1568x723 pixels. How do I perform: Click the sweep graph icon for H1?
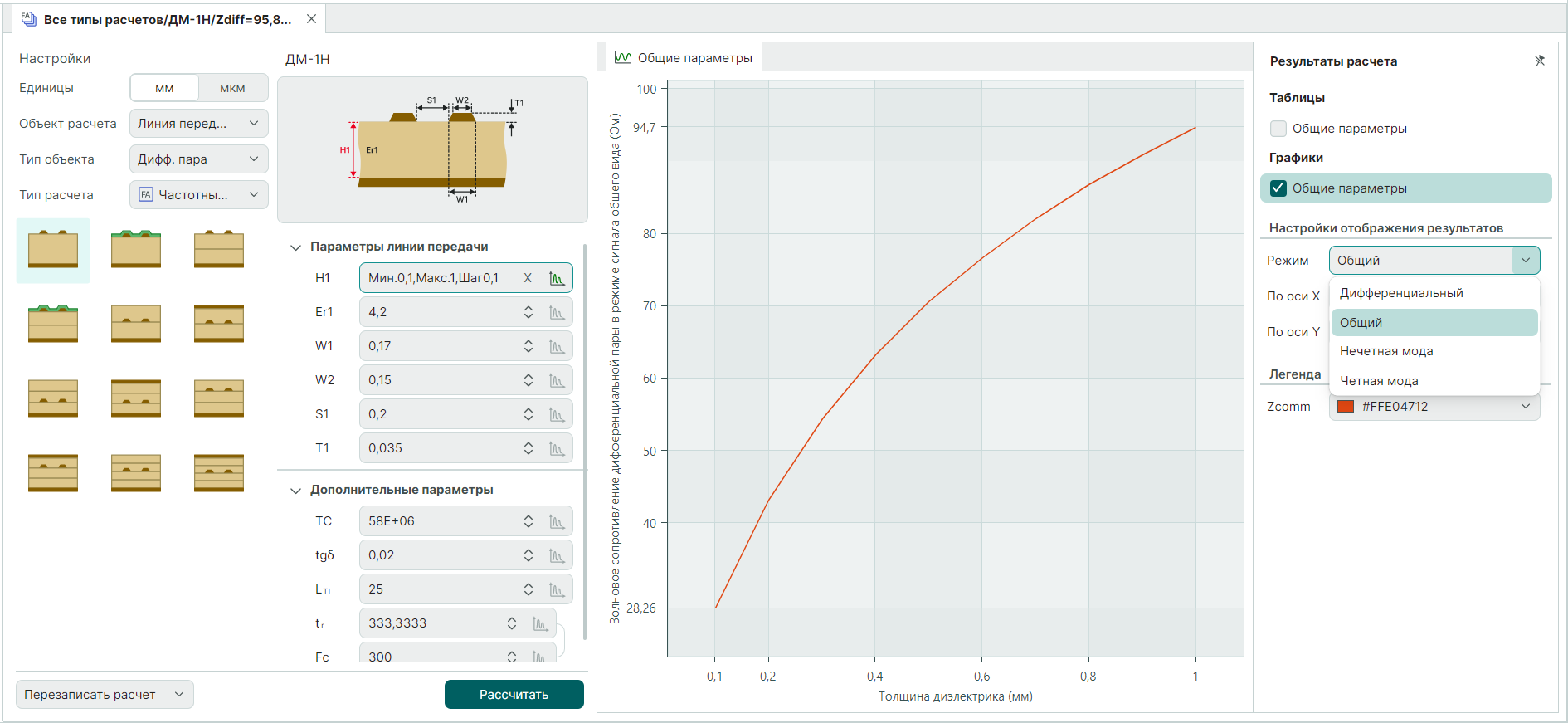557,278
